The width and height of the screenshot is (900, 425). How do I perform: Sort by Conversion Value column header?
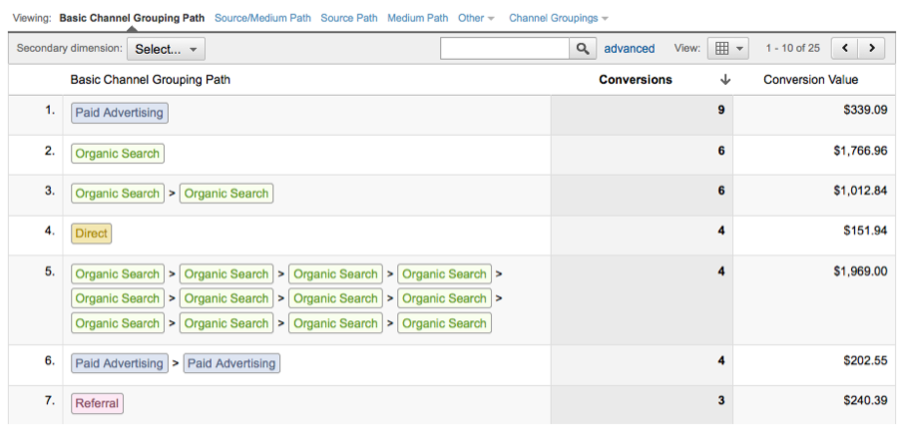click(x=810, y=80)
